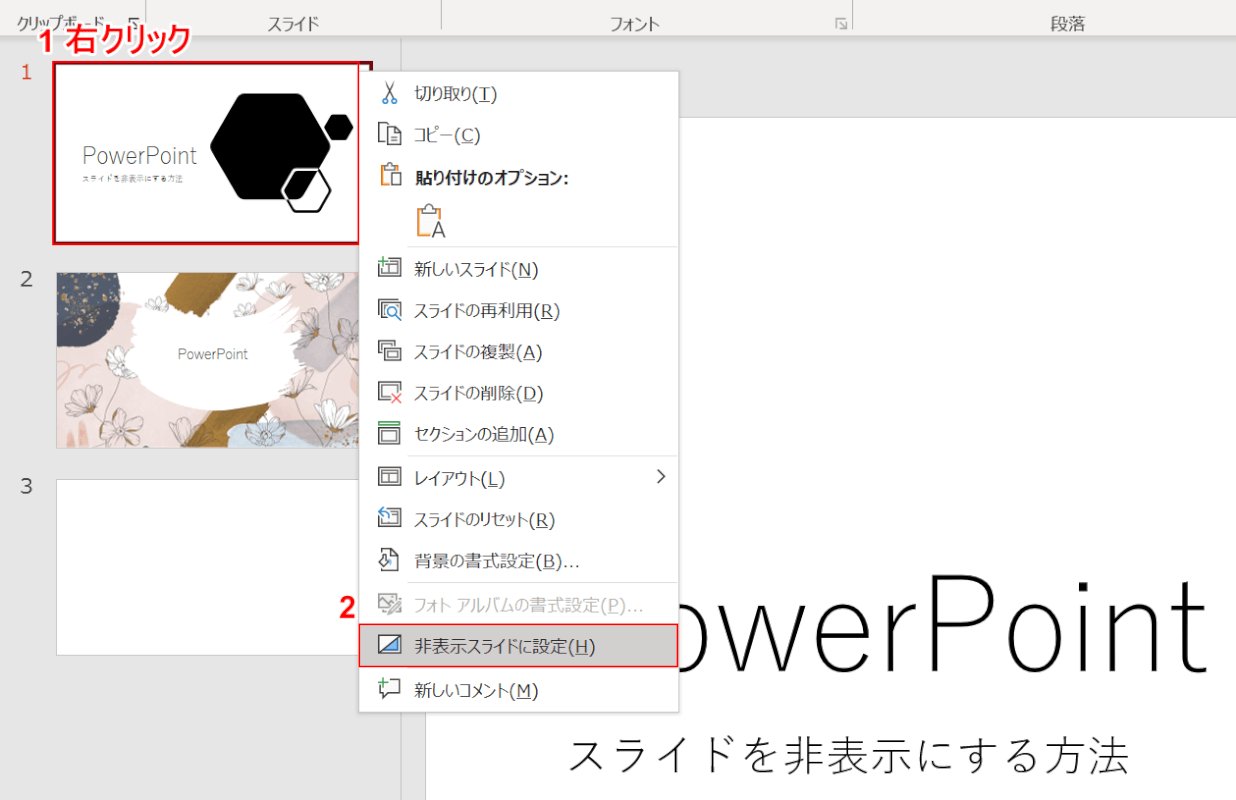Click the Reuse Slides magnifier icon
Screen dimensions: 1236x800
pos(389,310)
